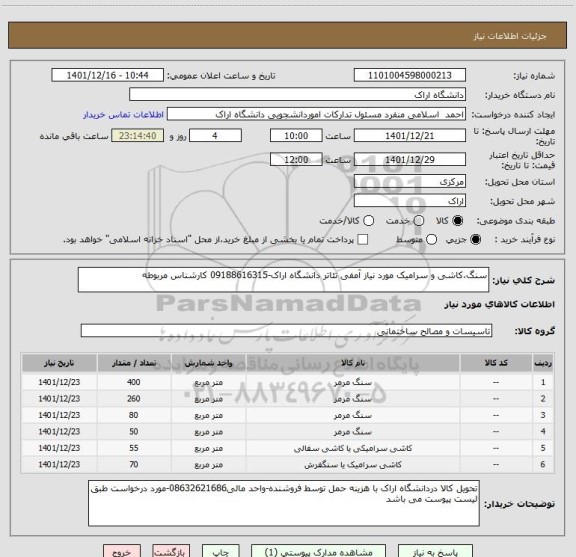Click the requester field احمد اسلامی منفرد
This screenshot has height=557, width=576.
pyautogui.click(x=316, y=114)
